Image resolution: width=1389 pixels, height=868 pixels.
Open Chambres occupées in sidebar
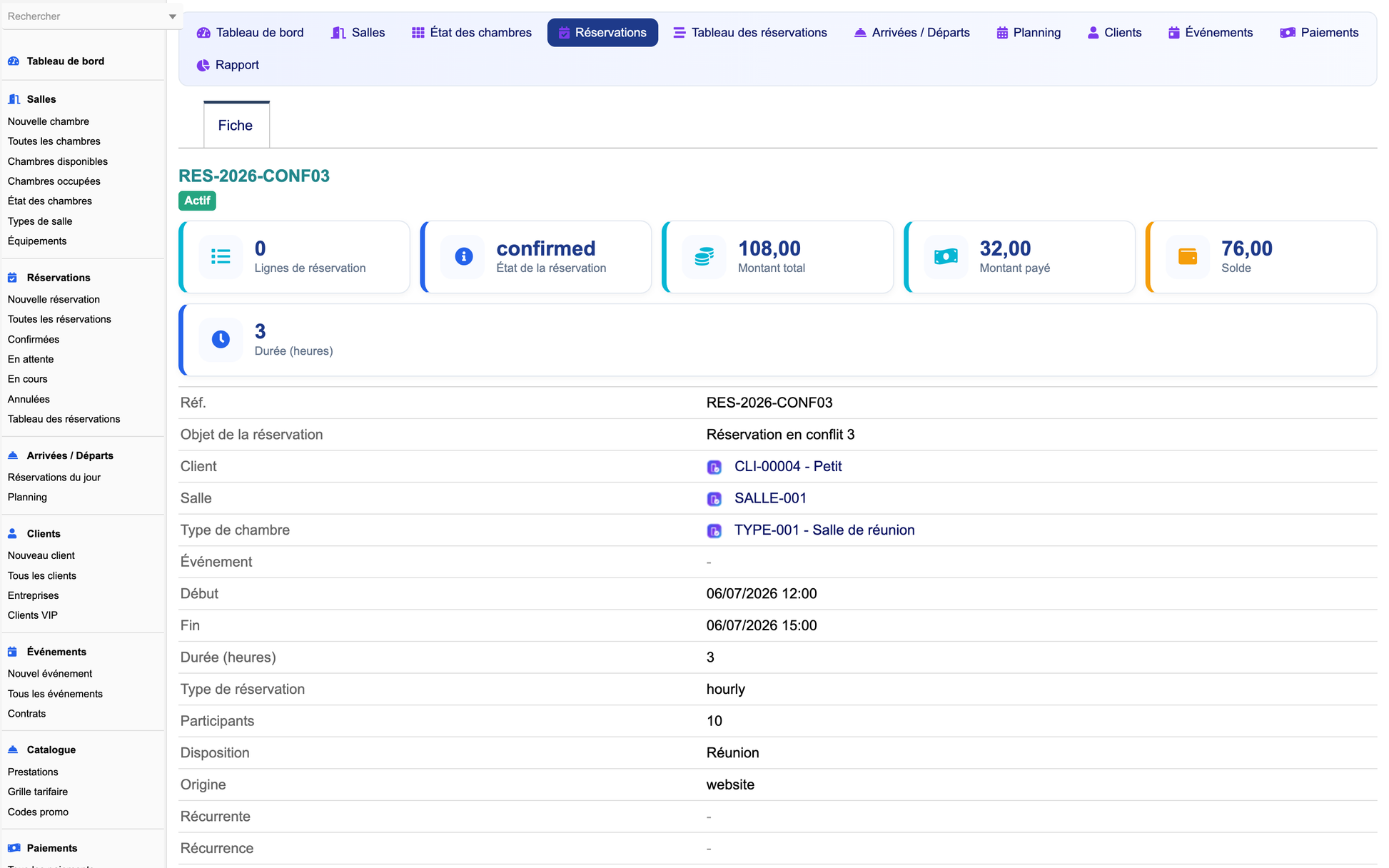[54, 181]
